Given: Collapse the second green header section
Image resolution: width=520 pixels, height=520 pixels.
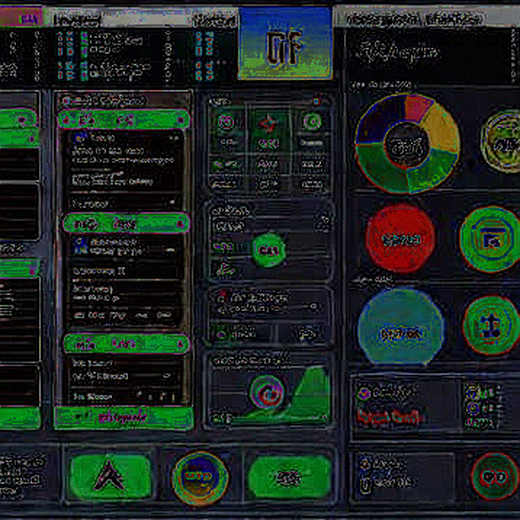Looking at the screenshot, I should point(126,223).
